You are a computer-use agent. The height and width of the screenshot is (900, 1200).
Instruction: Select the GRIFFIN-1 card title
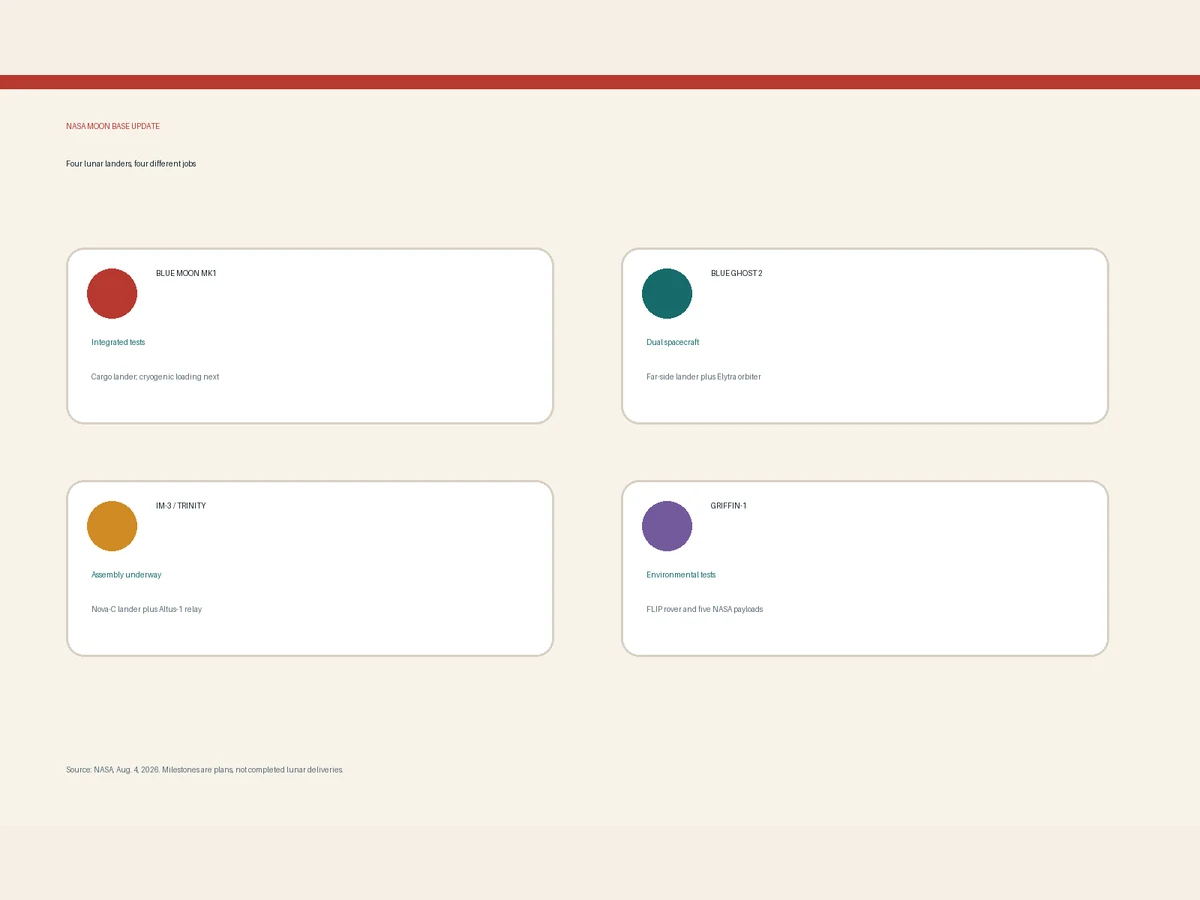729,506
